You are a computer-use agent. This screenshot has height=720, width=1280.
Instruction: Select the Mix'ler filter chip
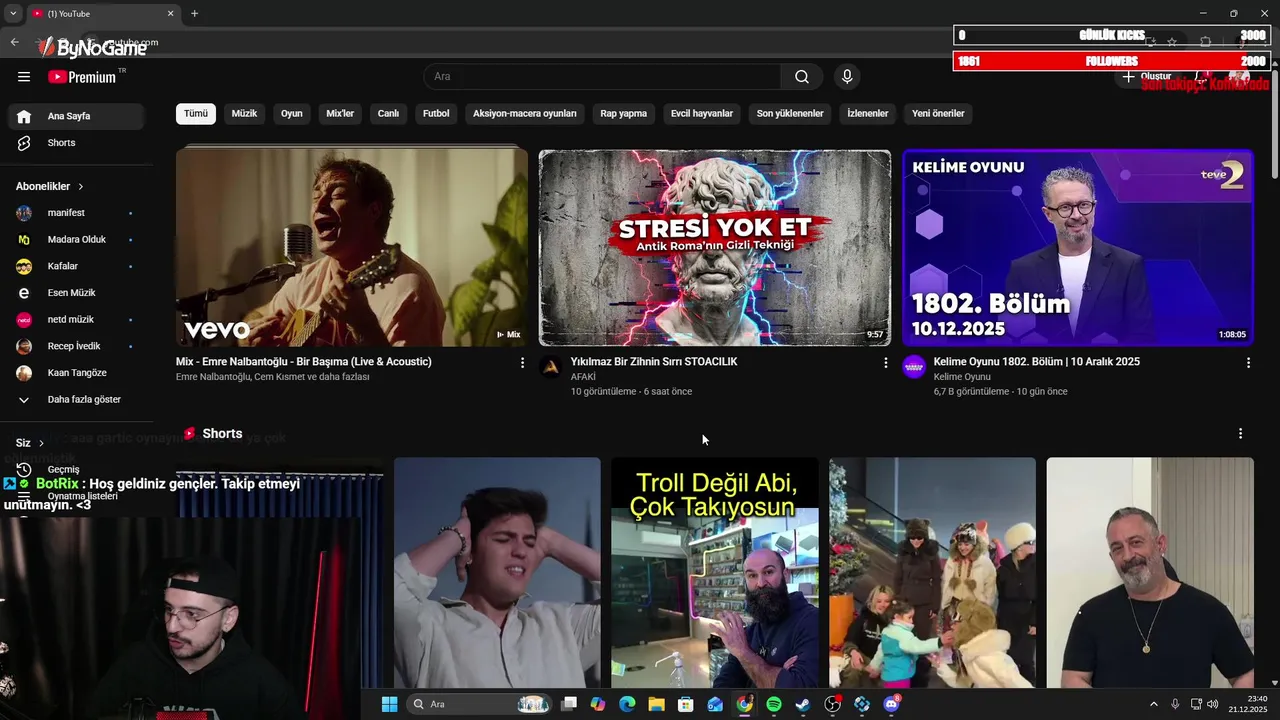(340, 114)
